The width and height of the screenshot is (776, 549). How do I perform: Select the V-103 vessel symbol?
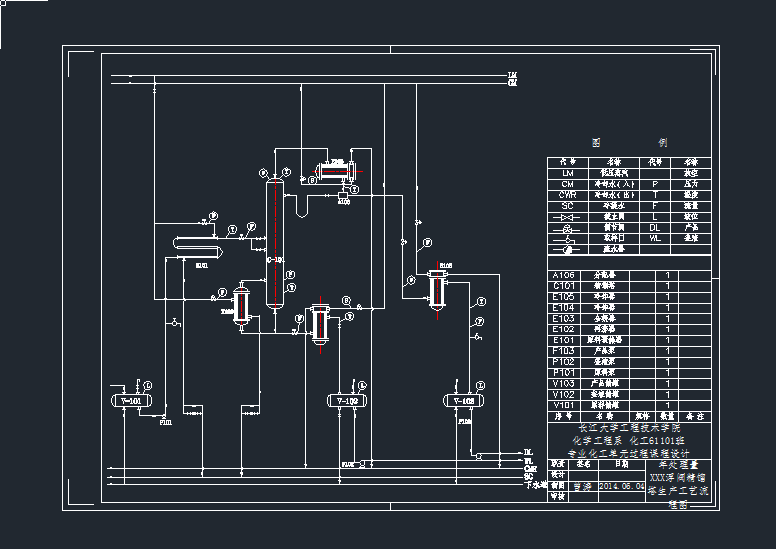[x=461, y=401]
